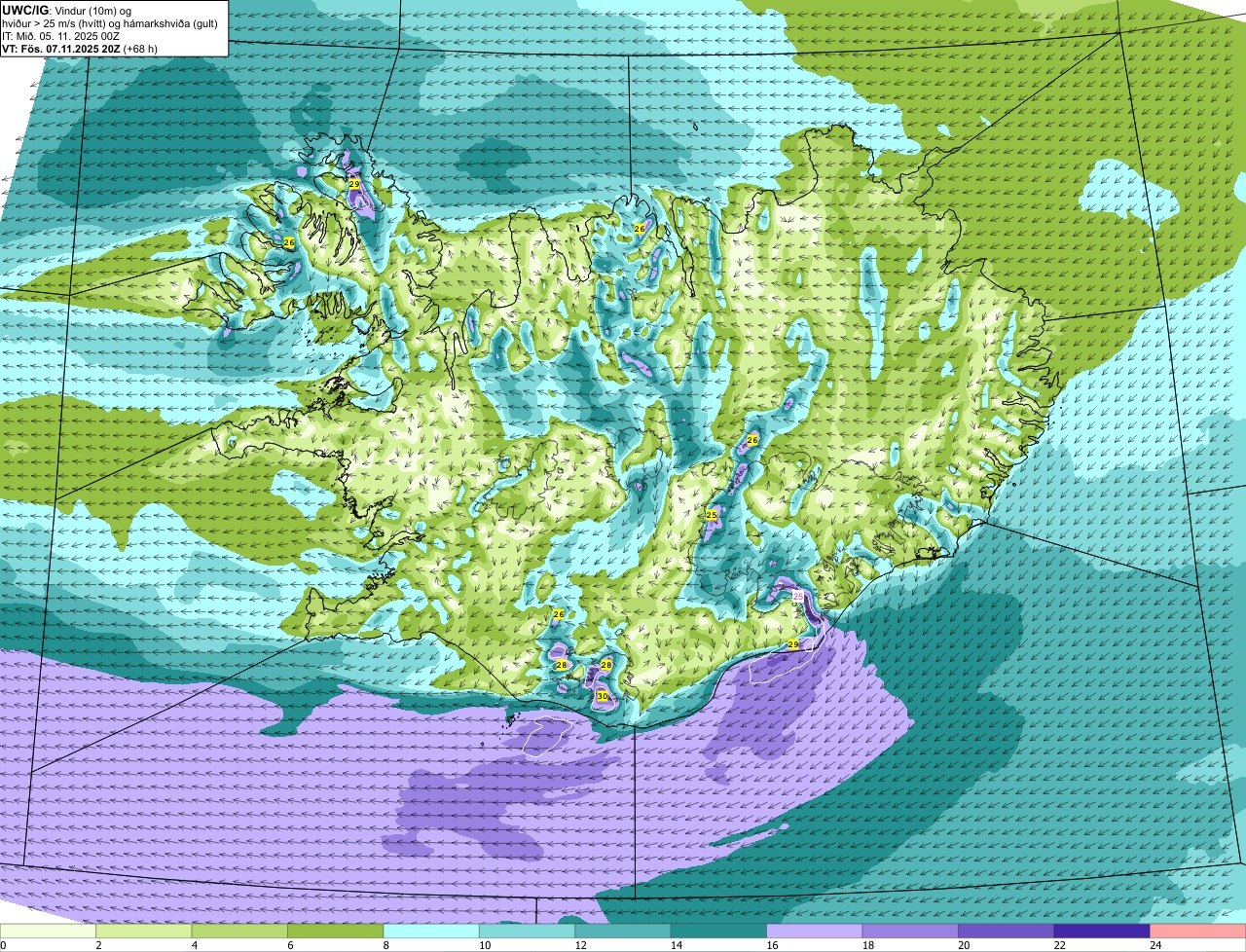Click the 14–16 m/s dark teal swatch
Viewport: 1246px width, 952px height.
tap(719, 932)
